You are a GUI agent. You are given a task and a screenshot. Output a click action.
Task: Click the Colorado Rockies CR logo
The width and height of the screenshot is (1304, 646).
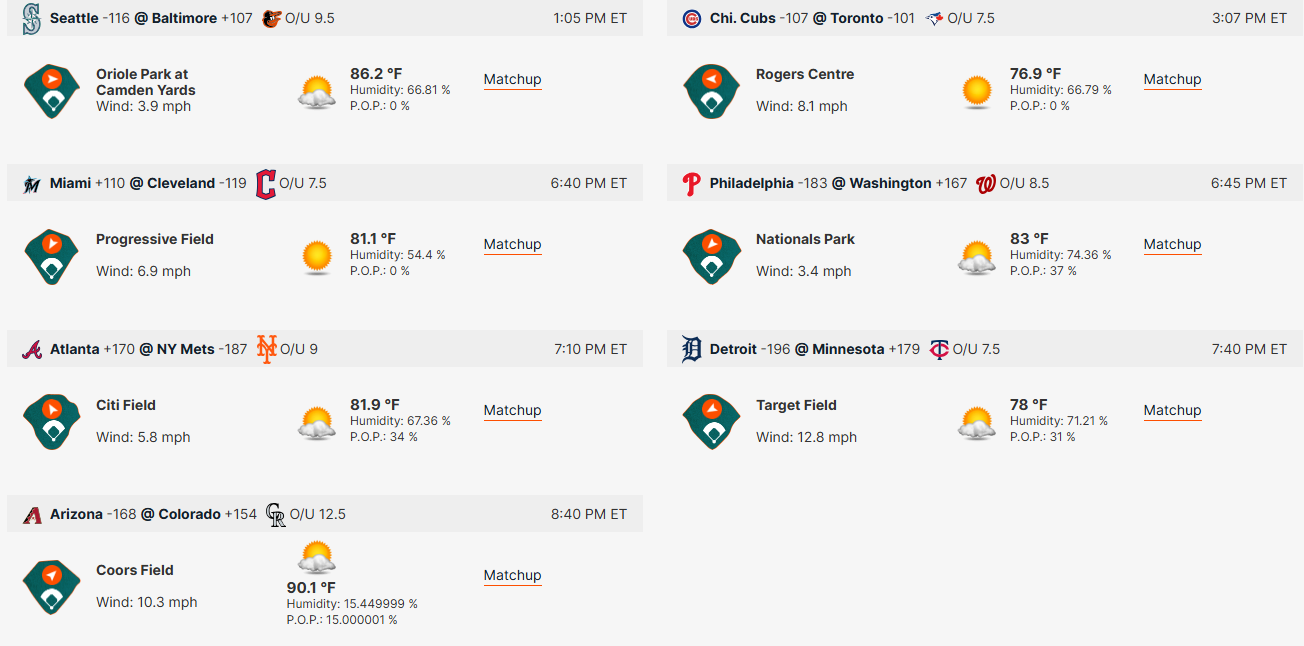[x=276, y=515]
